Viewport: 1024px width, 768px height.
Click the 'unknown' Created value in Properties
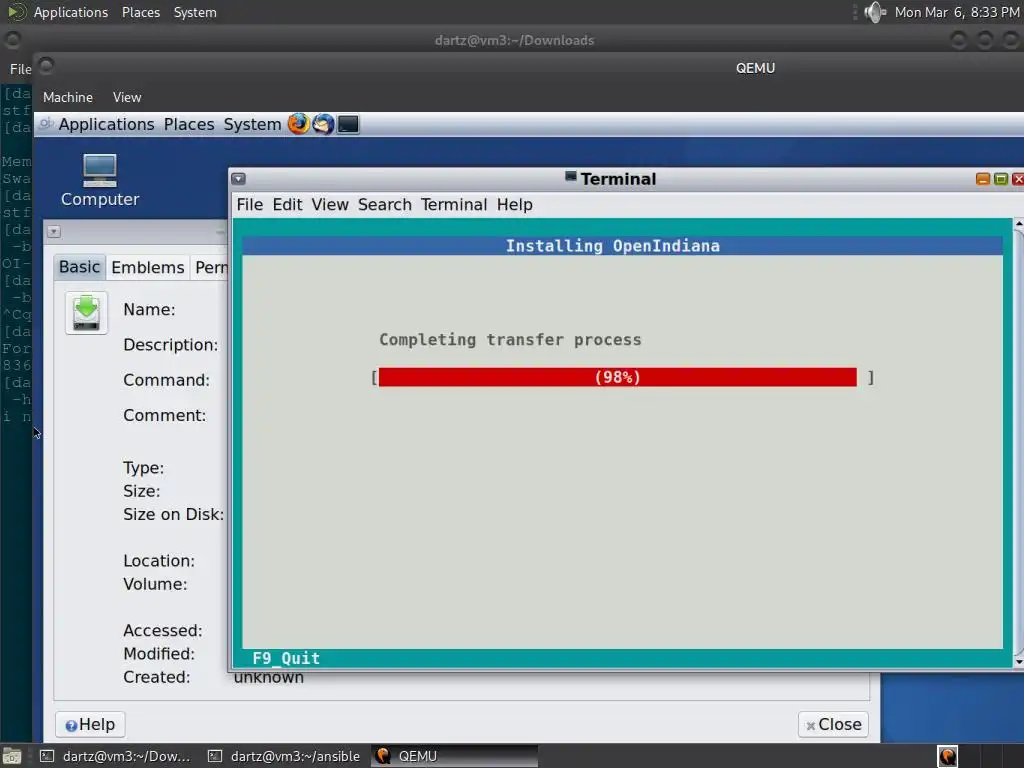pyautogui.click(x=268, y=678)
